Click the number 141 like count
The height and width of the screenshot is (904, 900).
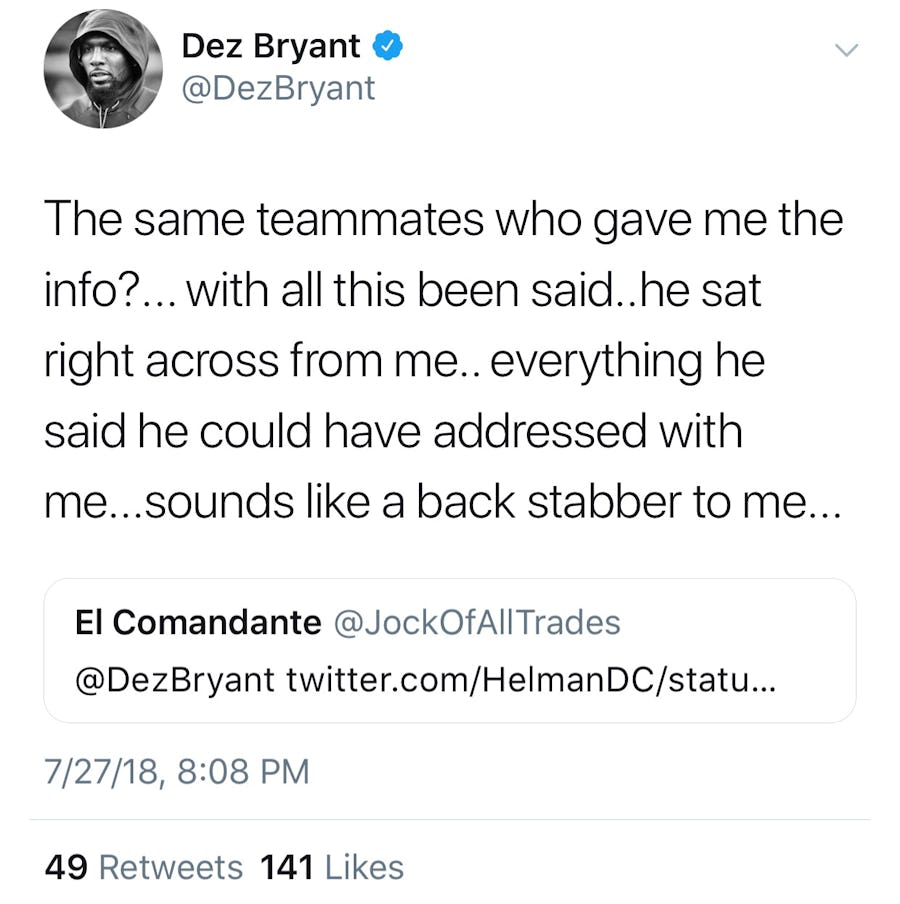click(x=288, y=867)
